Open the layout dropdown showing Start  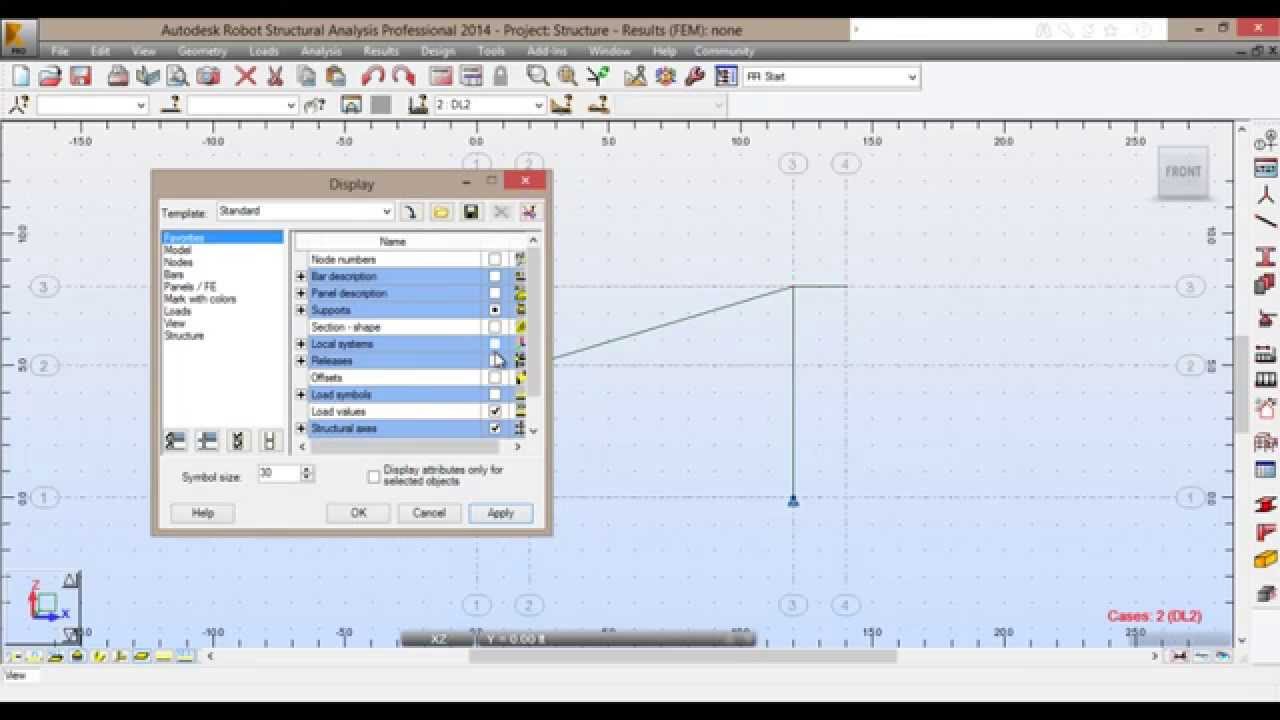click(x=912, y=76)
